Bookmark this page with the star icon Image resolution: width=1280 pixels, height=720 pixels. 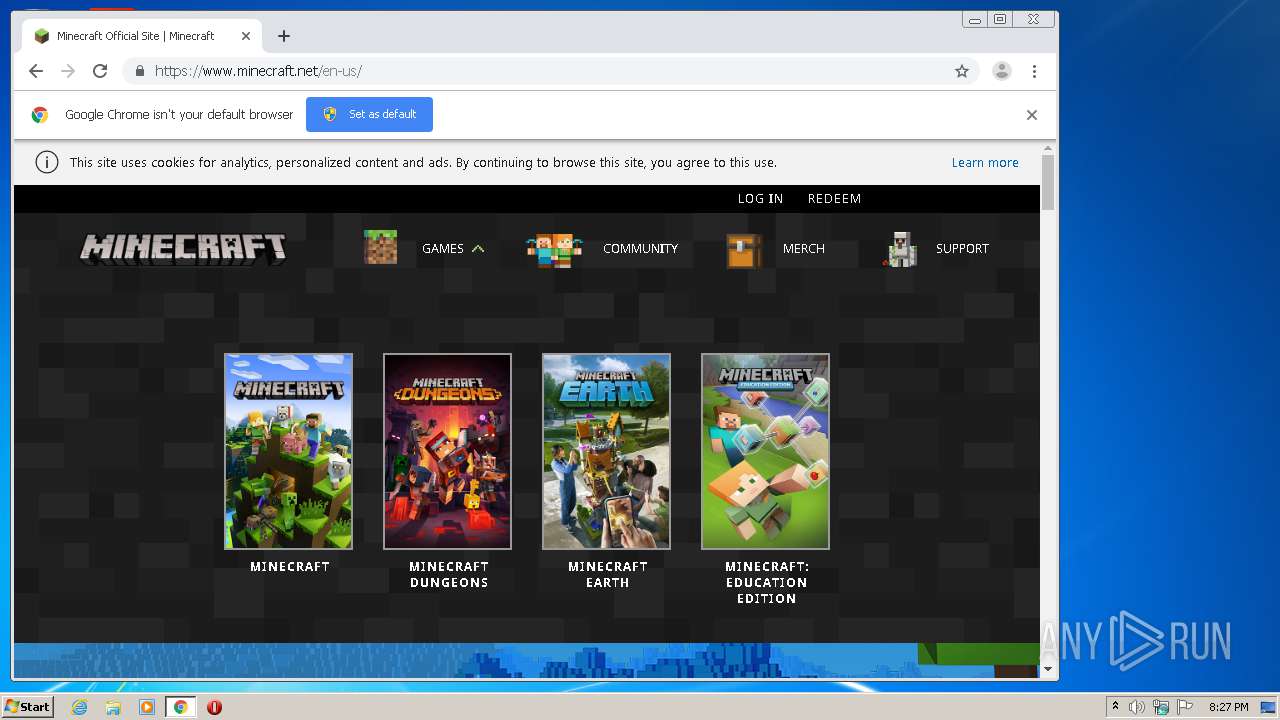[962, 71]
